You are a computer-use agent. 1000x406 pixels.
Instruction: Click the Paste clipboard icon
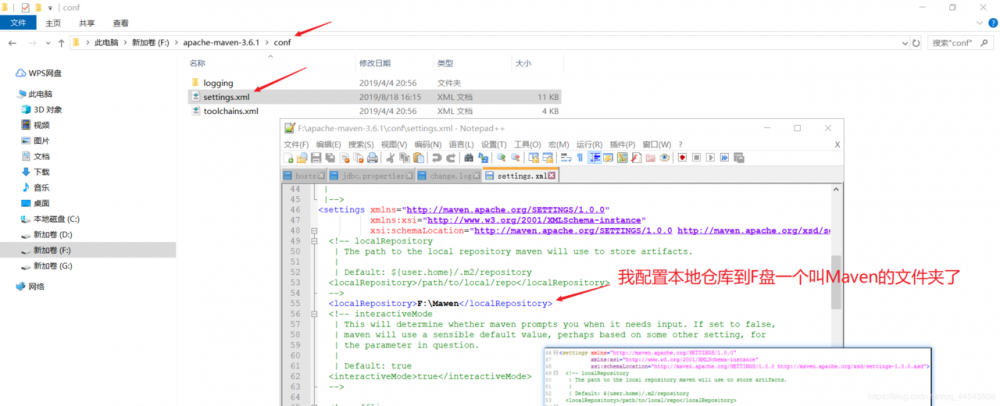pos(418,157)
